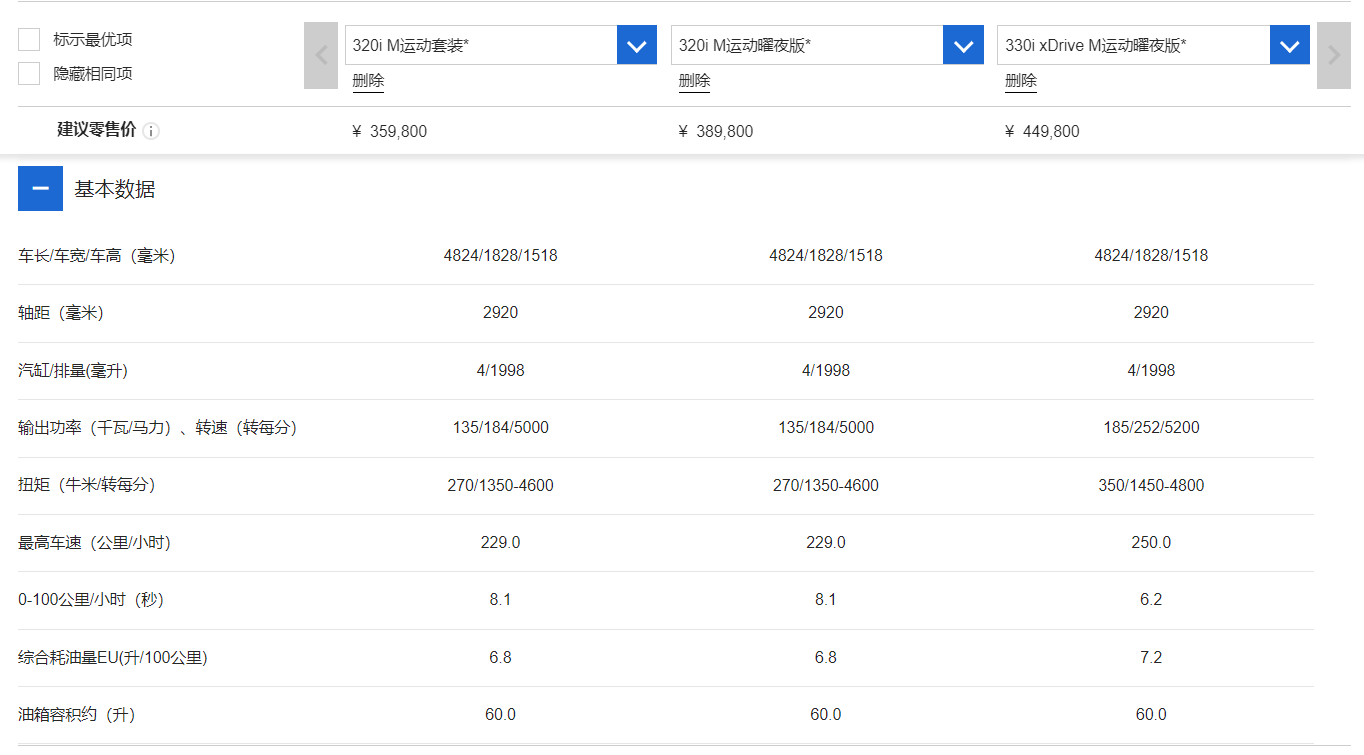Enable the 标示最优项 checkbox

[30, 39]
